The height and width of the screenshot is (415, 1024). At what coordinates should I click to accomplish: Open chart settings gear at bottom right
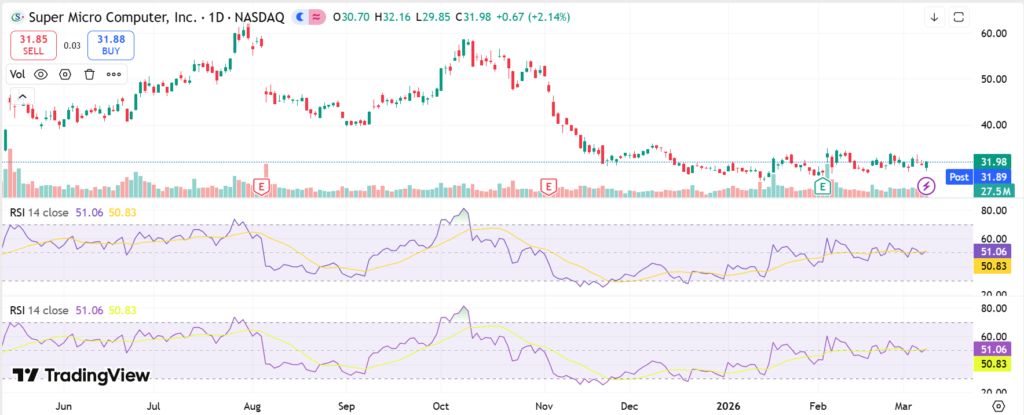tap(997, 405)
